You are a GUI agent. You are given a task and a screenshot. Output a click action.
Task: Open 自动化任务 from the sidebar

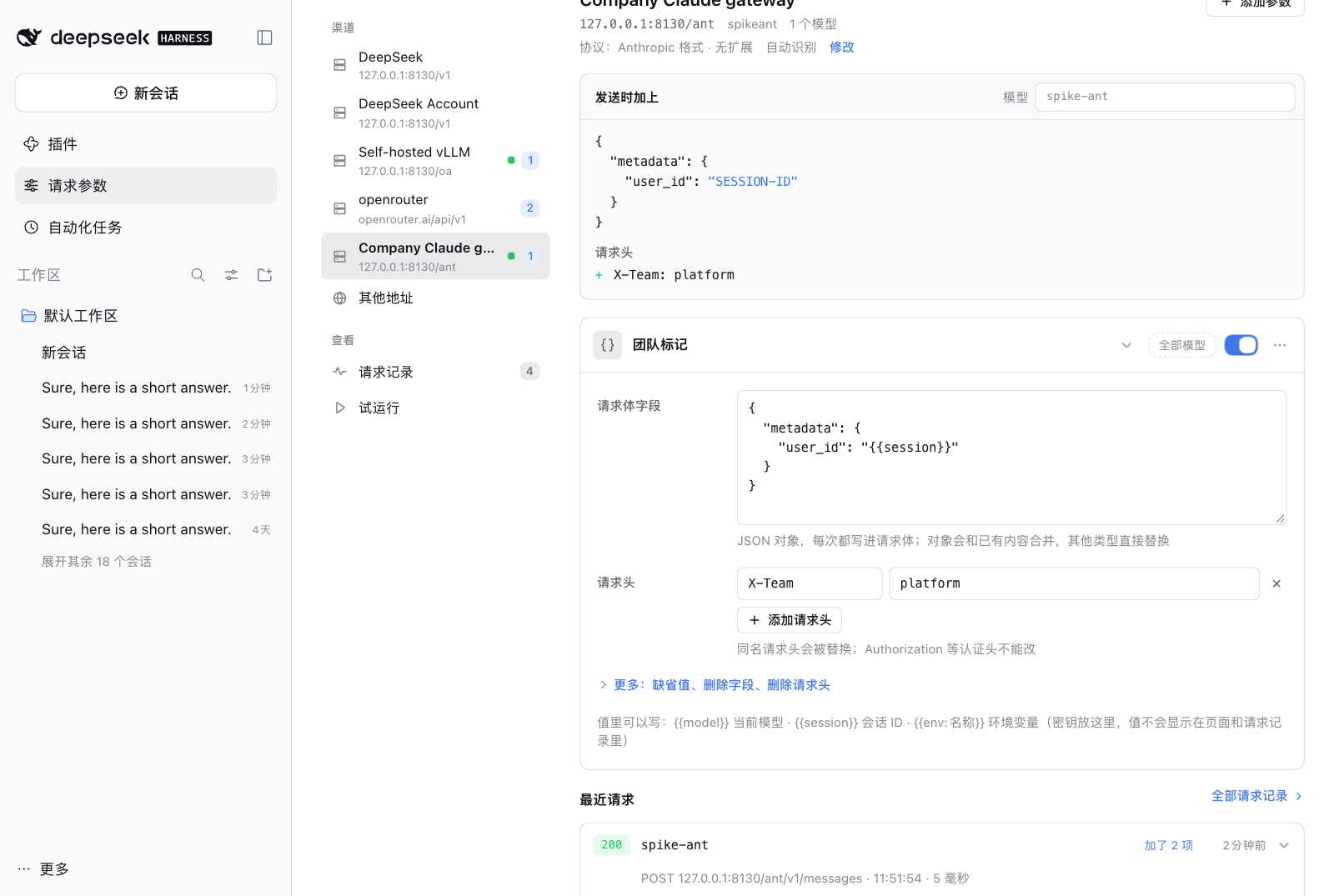coord(146,228)
